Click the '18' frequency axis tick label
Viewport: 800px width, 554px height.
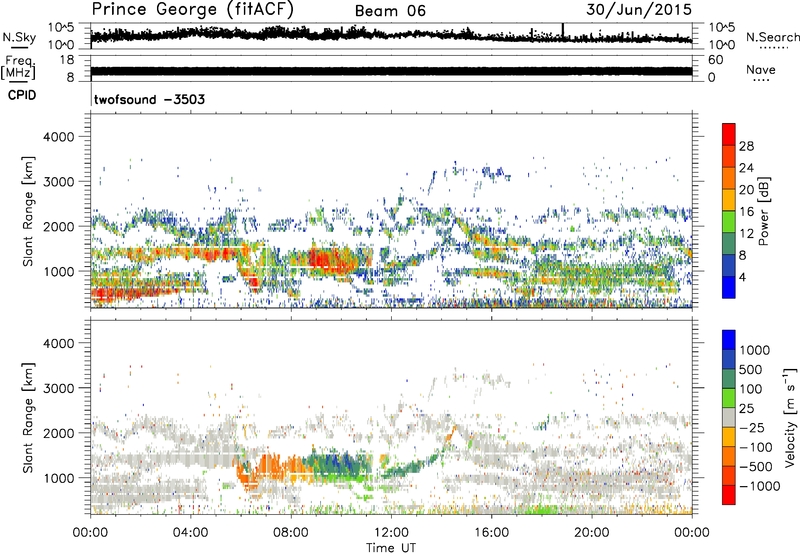coord(67,60)
